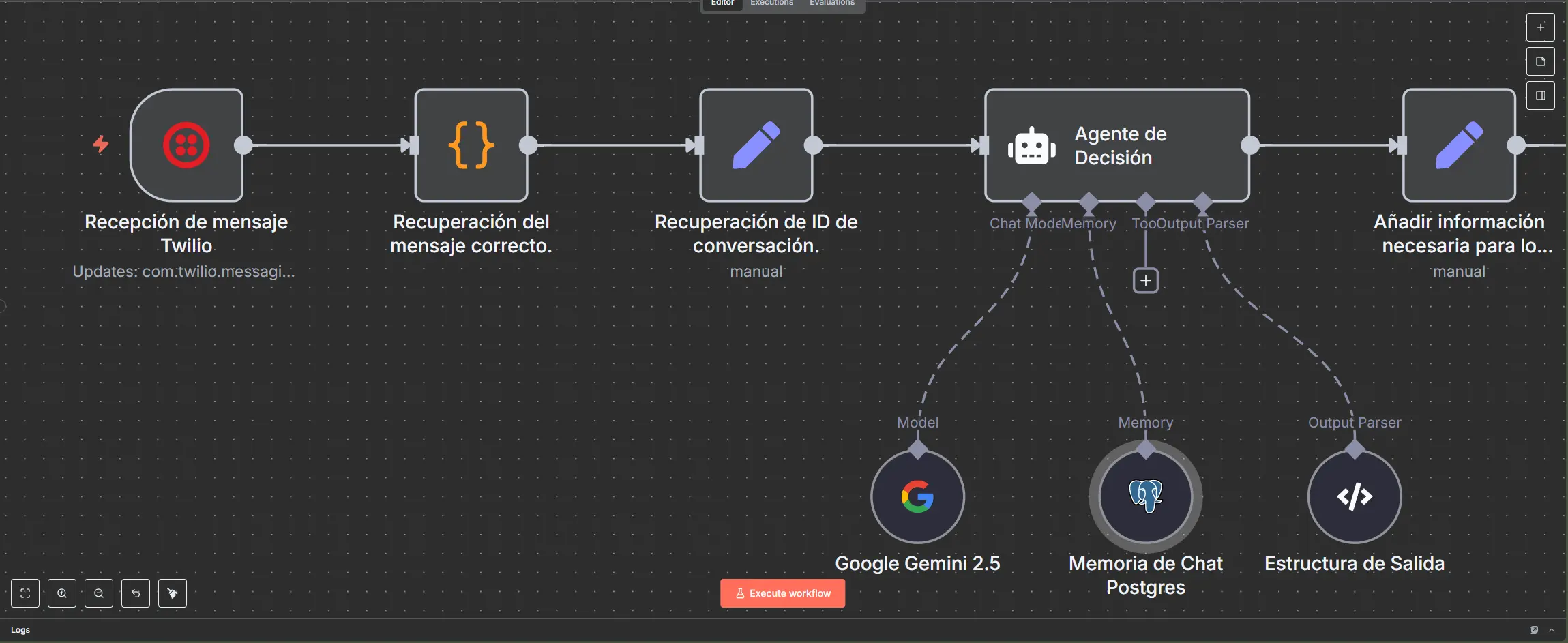Click the Recuperación de ID de conversación pencil node
Image resolution: width=1568 pixels, height=643 pixels.
coord(756,145)
